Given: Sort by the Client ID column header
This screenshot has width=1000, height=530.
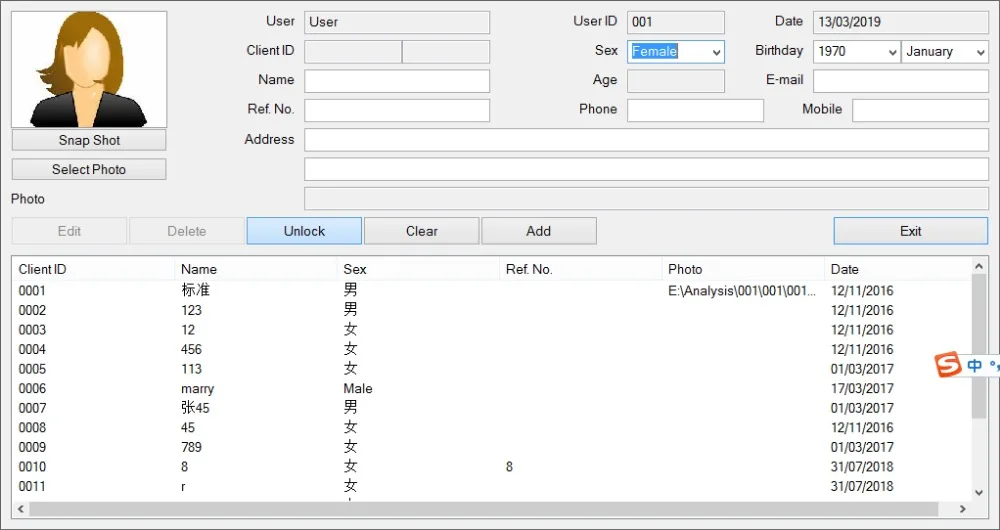Looking at the screenshot, I should pyautogui.click(x=93, y=269).
